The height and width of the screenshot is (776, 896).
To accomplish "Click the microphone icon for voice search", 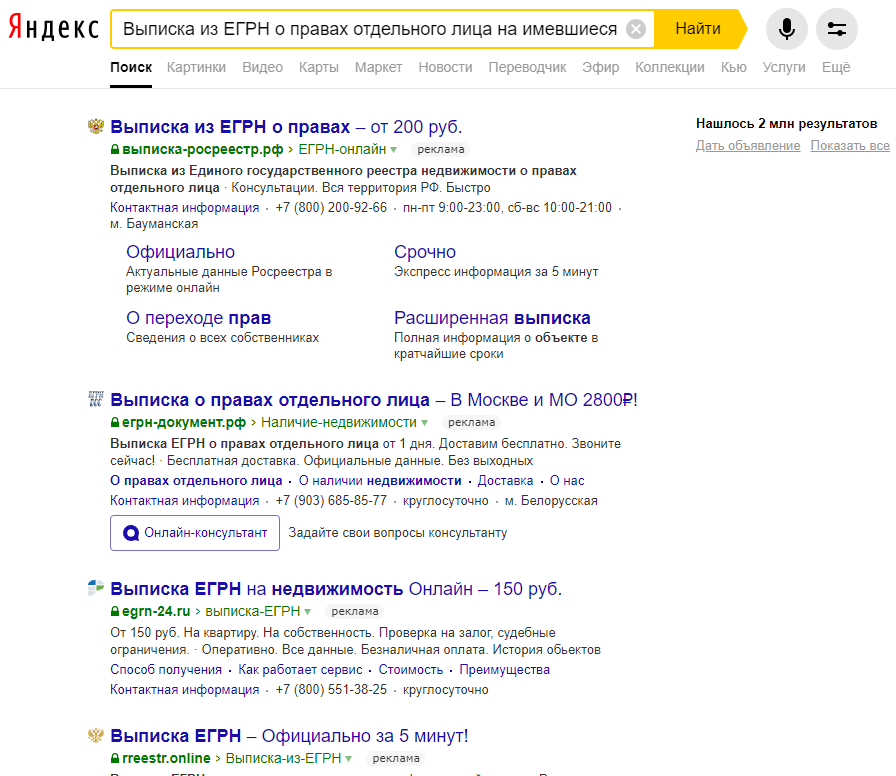I will pos(786,29).
